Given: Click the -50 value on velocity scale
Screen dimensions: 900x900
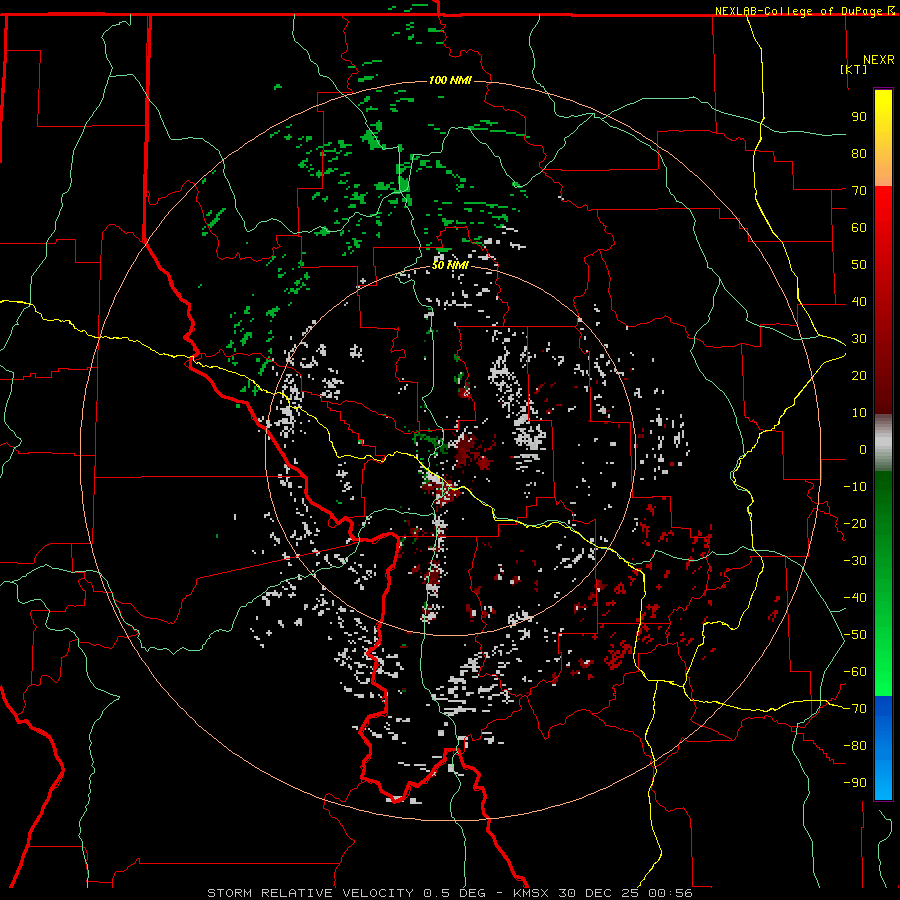Looking at the screenshot, I should pos(855,635).
